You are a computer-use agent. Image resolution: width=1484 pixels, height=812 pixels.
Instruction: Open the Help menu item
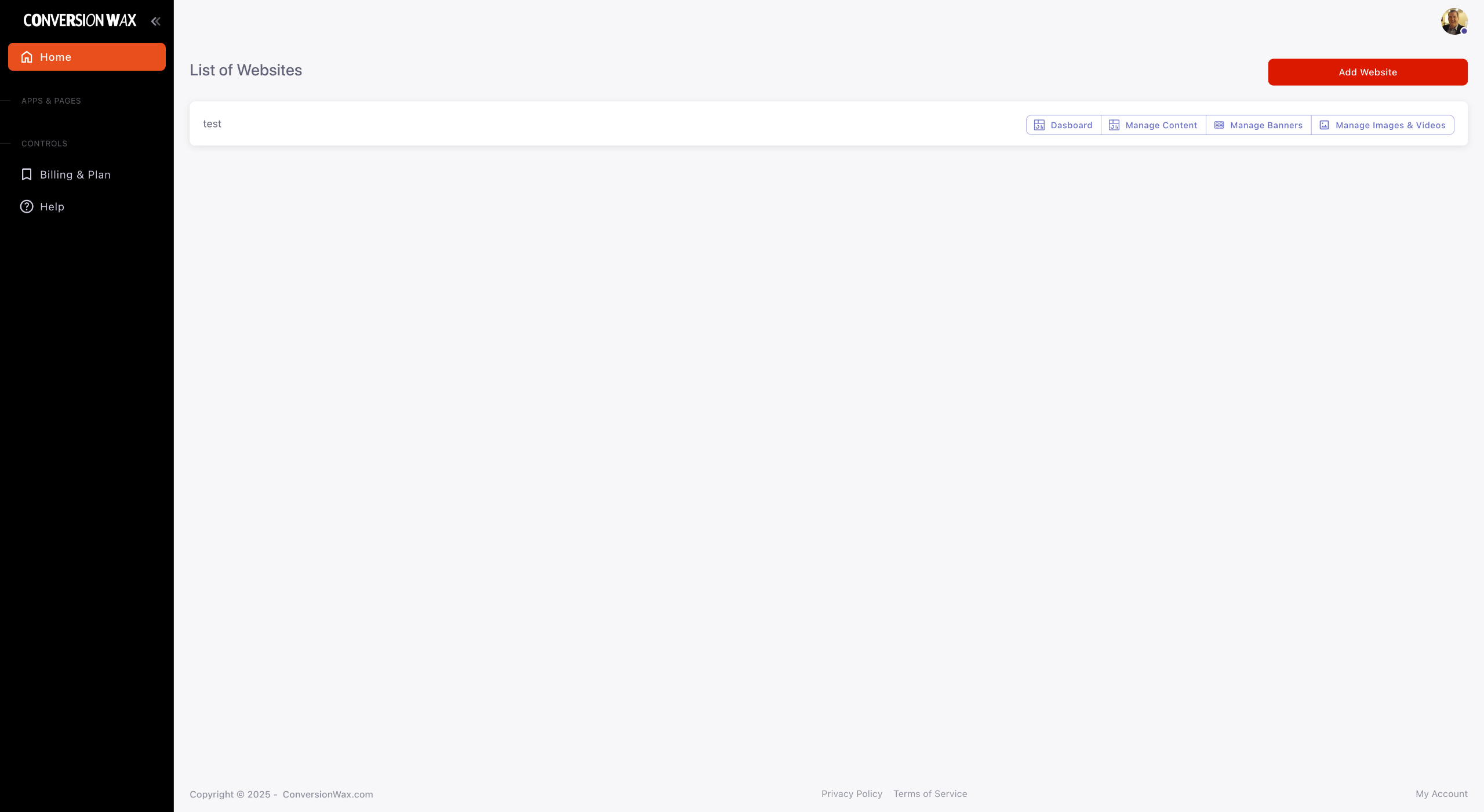tap(52, 206)
